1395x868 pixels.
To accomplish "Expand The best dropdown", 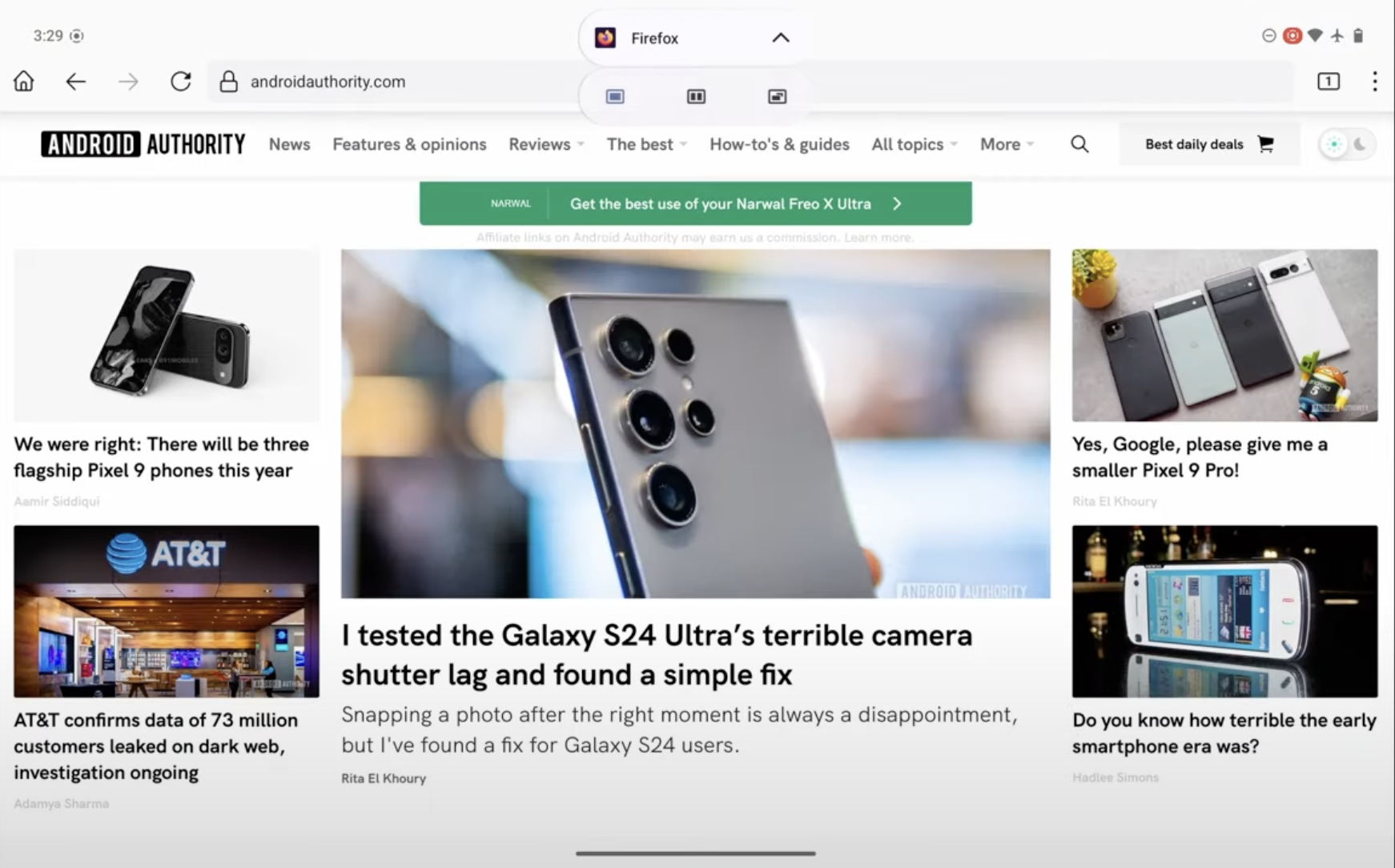I will coord(646,144).
